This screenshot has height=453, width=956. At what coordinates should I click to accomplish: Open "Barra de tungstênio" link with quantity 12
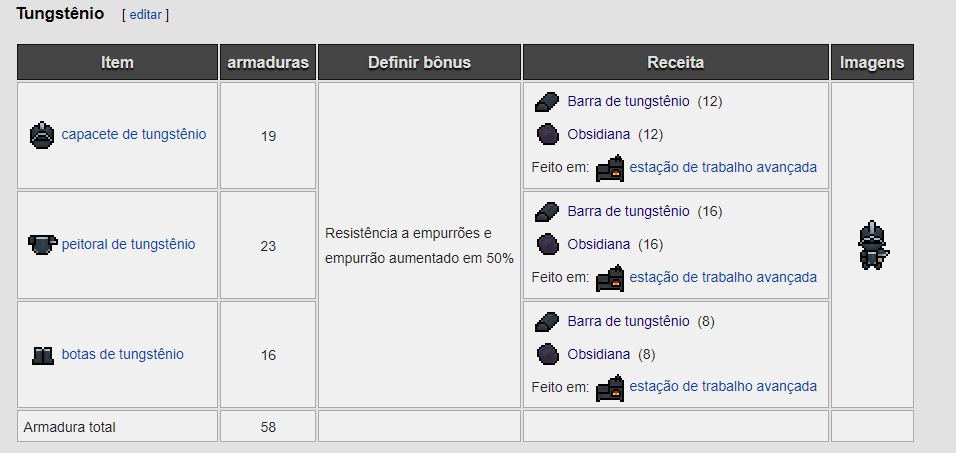(x=628, y=101)
